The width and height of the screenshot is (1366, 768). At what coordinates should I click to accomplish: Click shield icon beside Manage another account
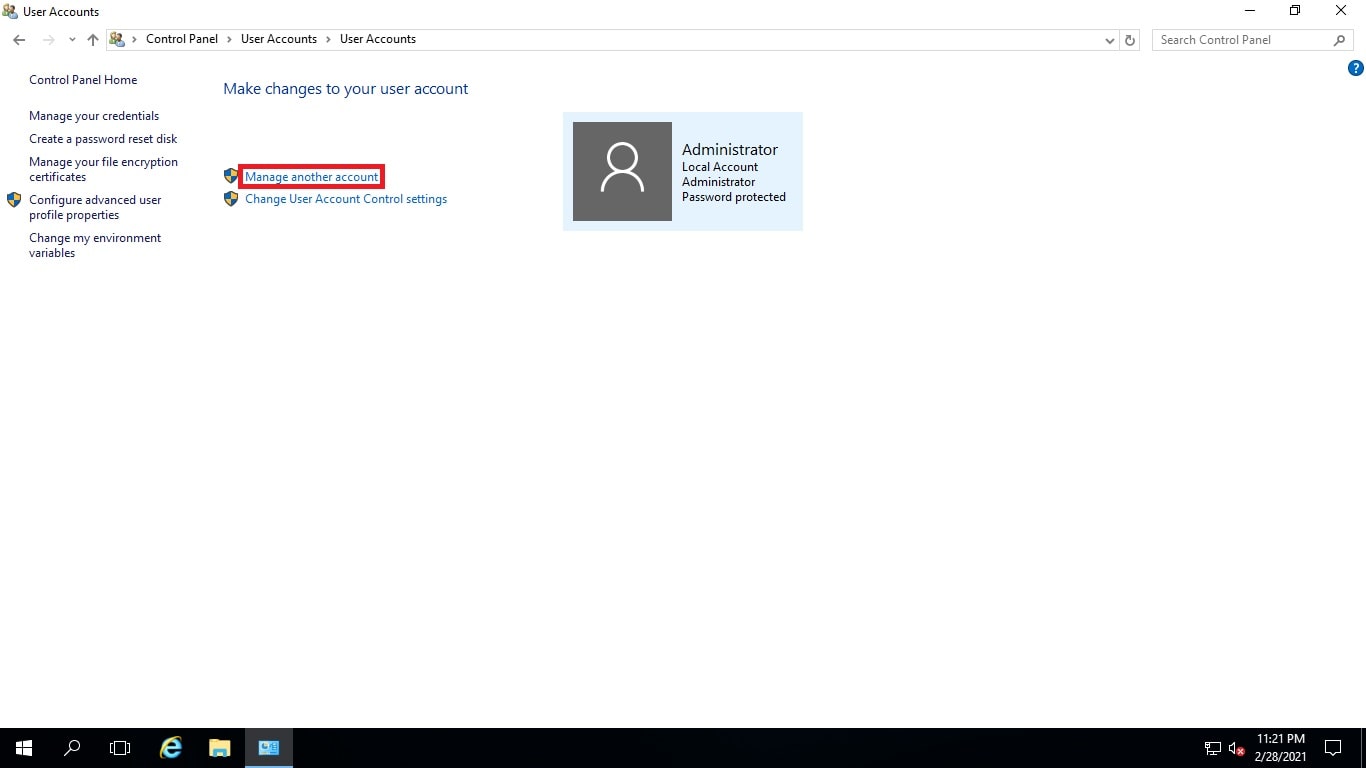pyautogui.click(x=231, y=176)
